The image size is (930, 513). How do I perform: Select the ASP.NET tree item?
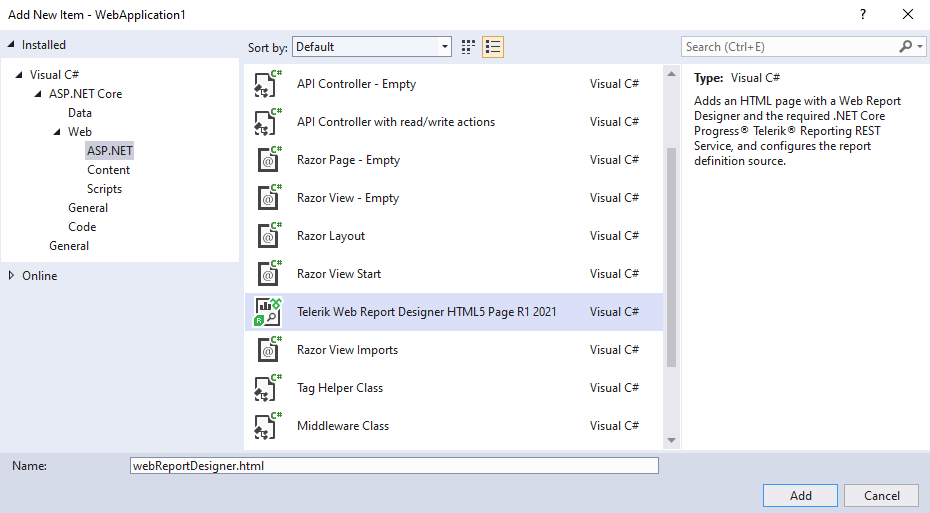pyautogui.click(x=110, y=151)
